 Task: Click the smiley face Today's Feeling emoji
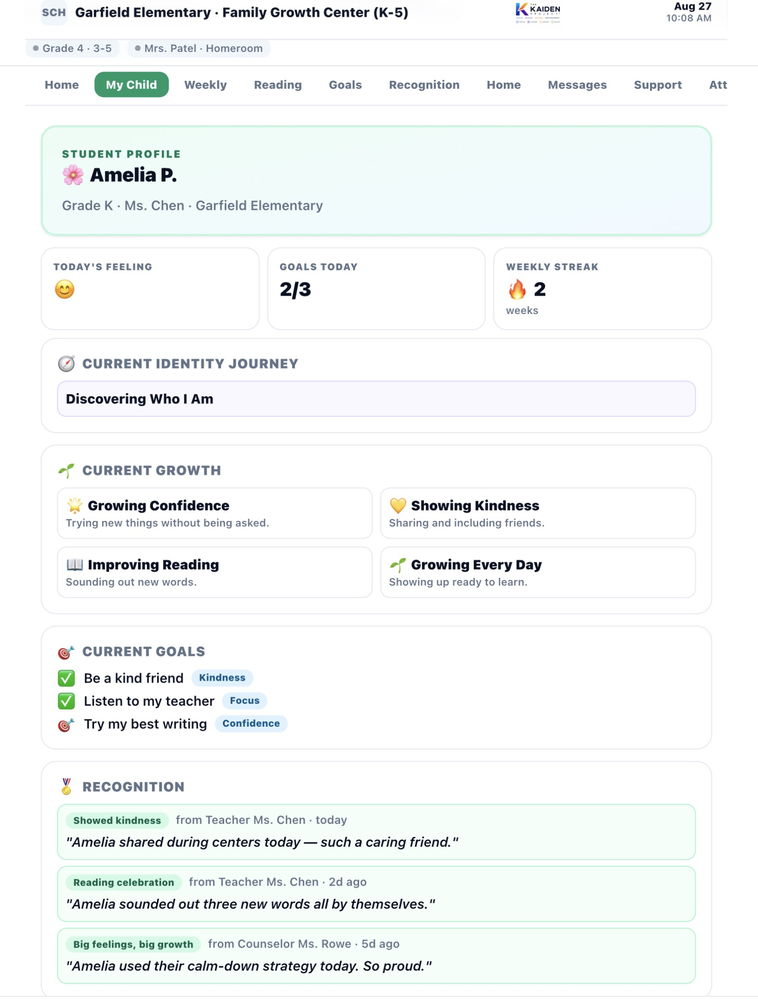[64, 290]
